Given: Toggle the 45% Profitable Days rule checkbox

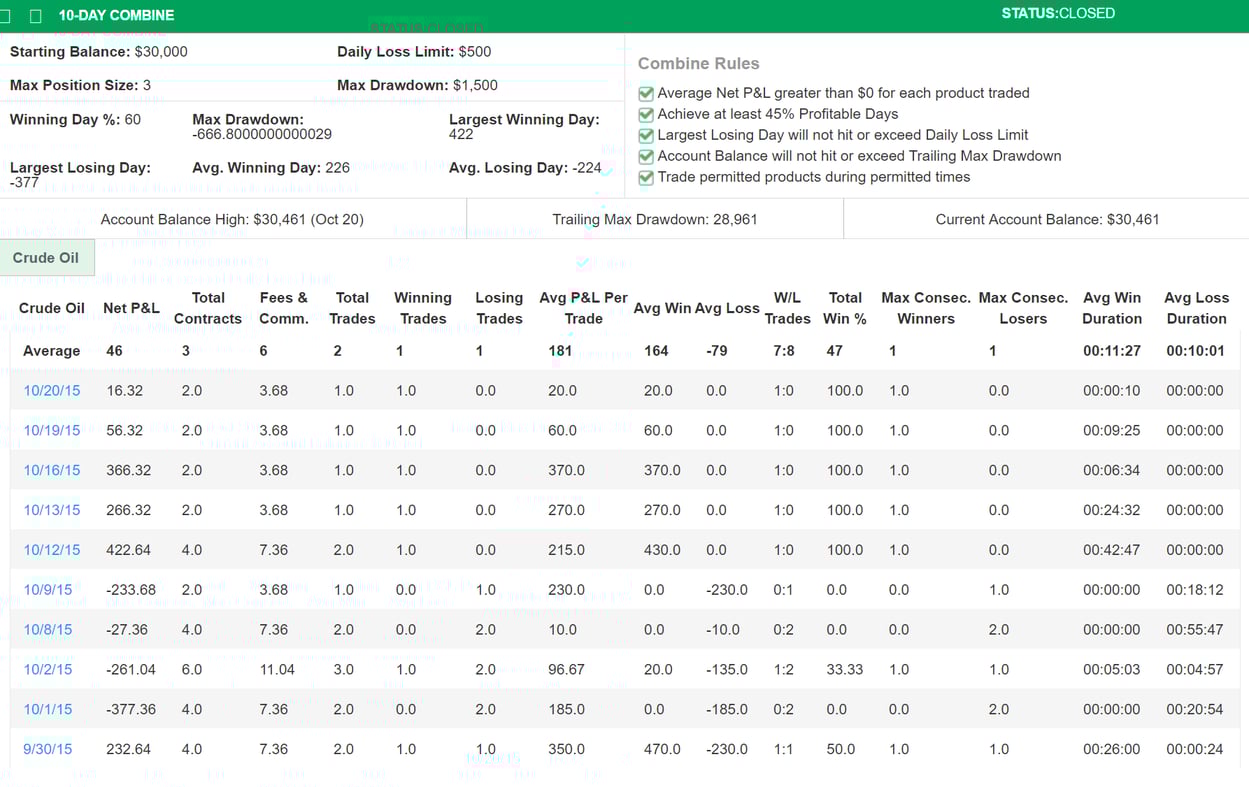Looking at the screenshot, I should click(646, 114).
